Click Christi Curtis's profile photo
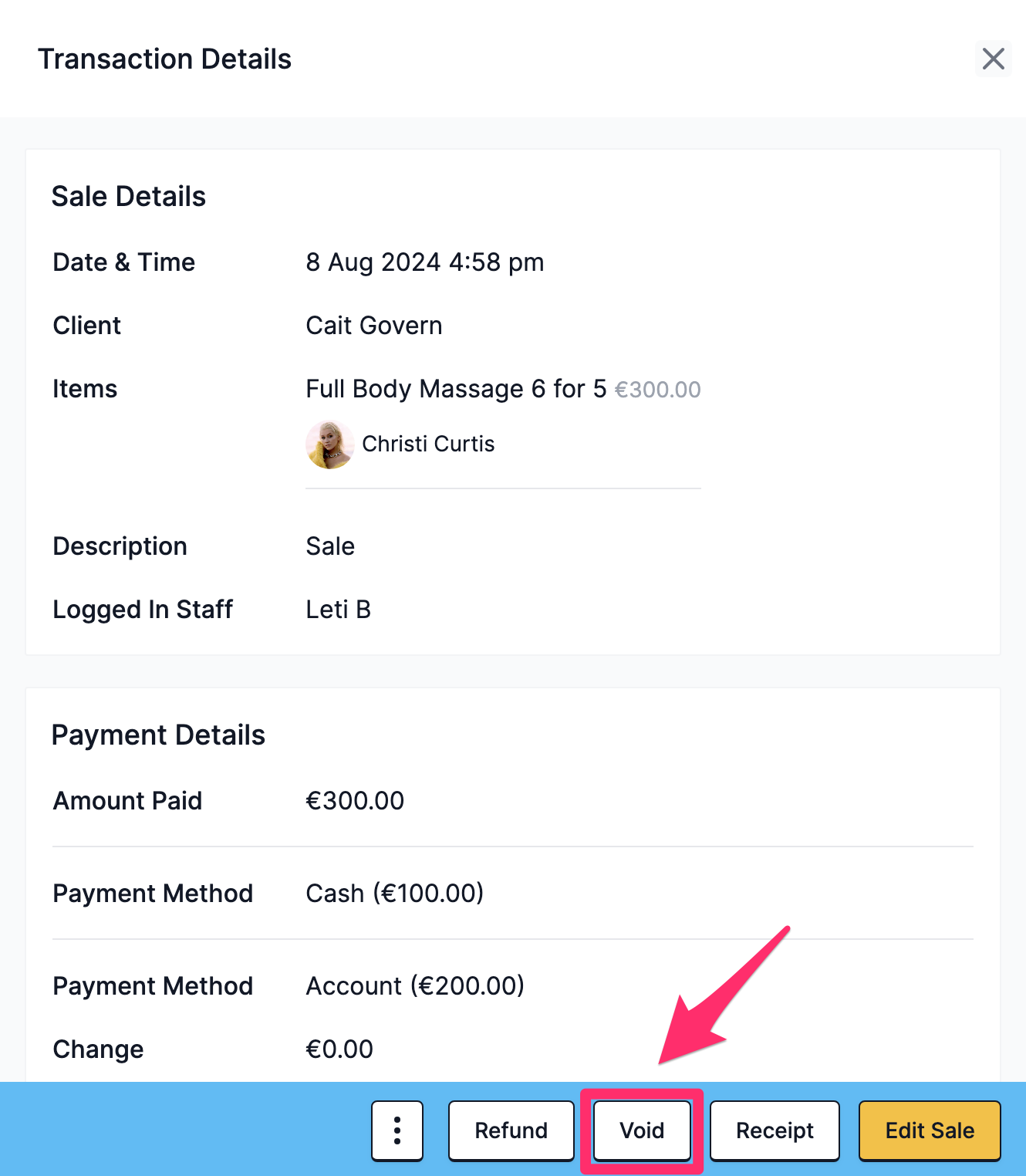This screenshot has height=1176, width=1026. [330, 444]
